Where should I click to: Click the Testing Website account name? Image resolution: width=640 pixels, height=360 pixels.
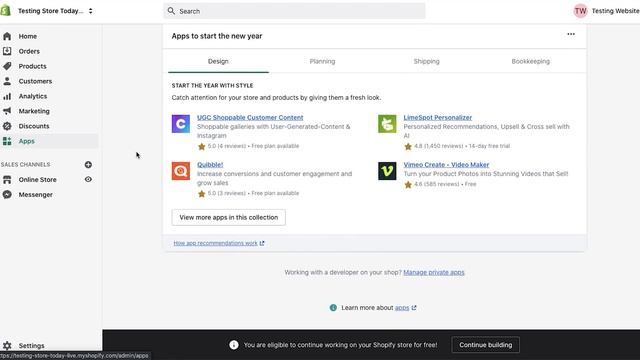click(x=616, y=11)
